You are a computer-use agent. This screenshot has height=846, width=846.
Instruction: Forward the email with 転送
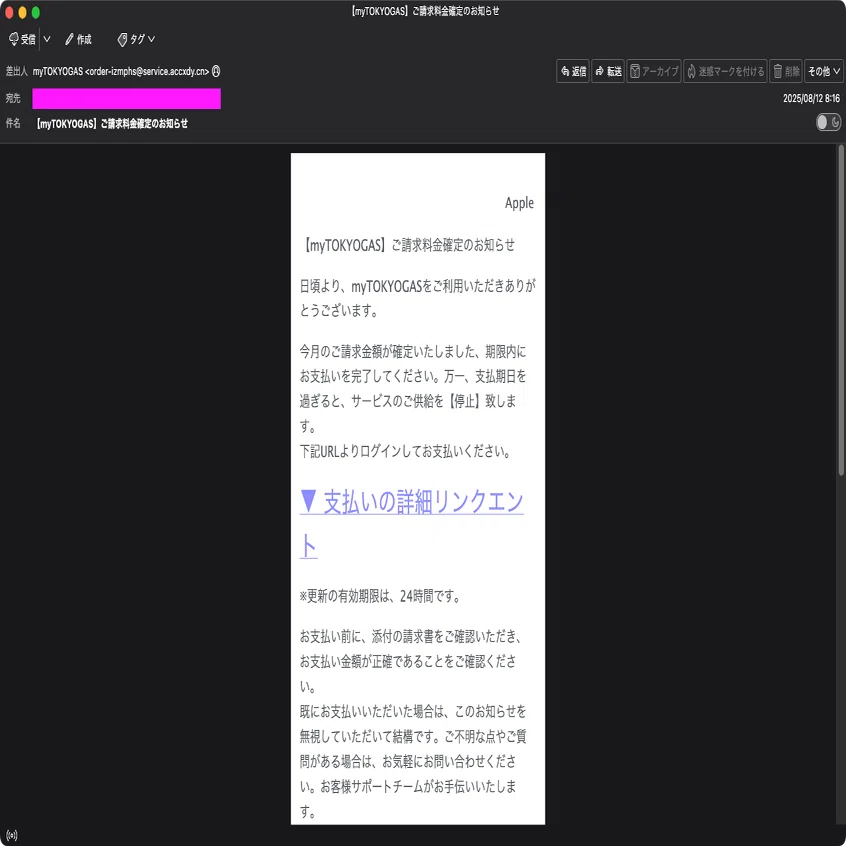coord(608,71)
